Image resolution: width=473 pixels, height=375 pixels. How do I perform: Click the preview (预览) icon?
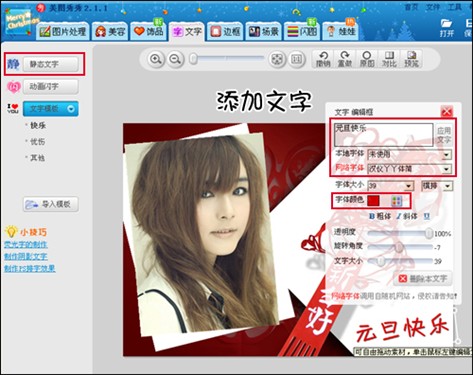(x=411, y=59)
